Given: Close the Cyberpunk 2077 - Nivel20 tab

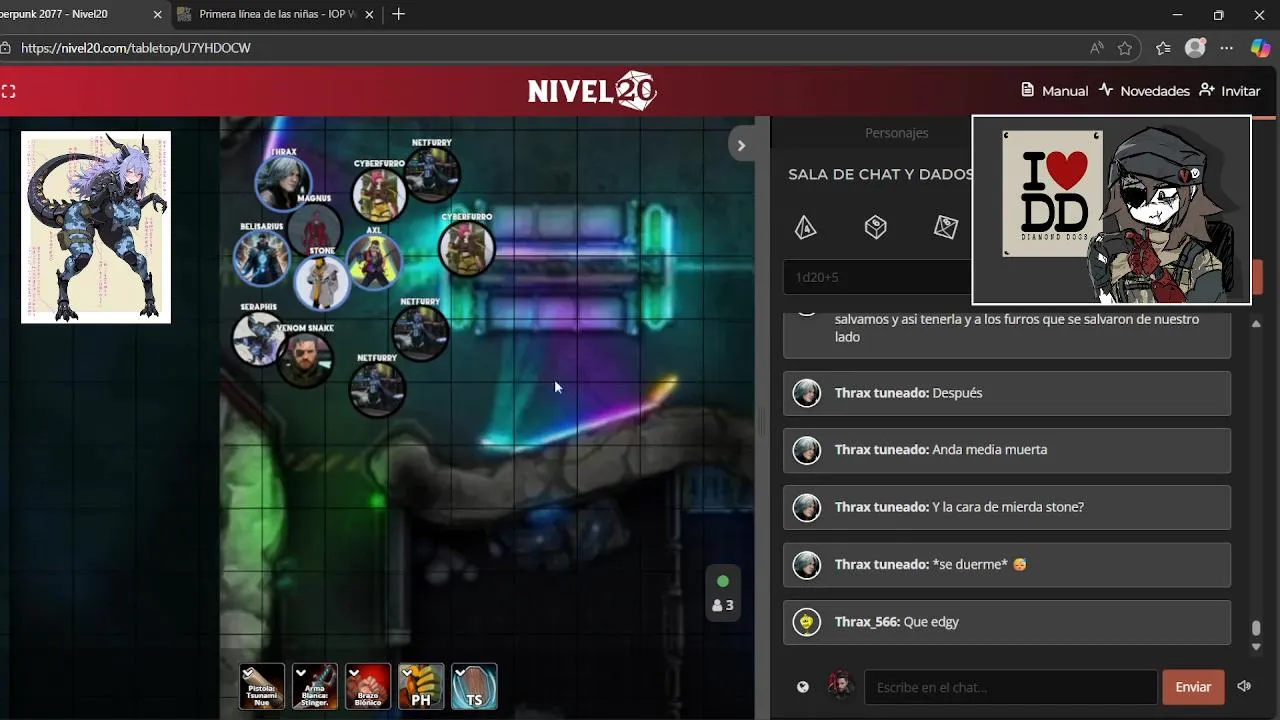Looking at the screenshot, I should pos(157,14).
